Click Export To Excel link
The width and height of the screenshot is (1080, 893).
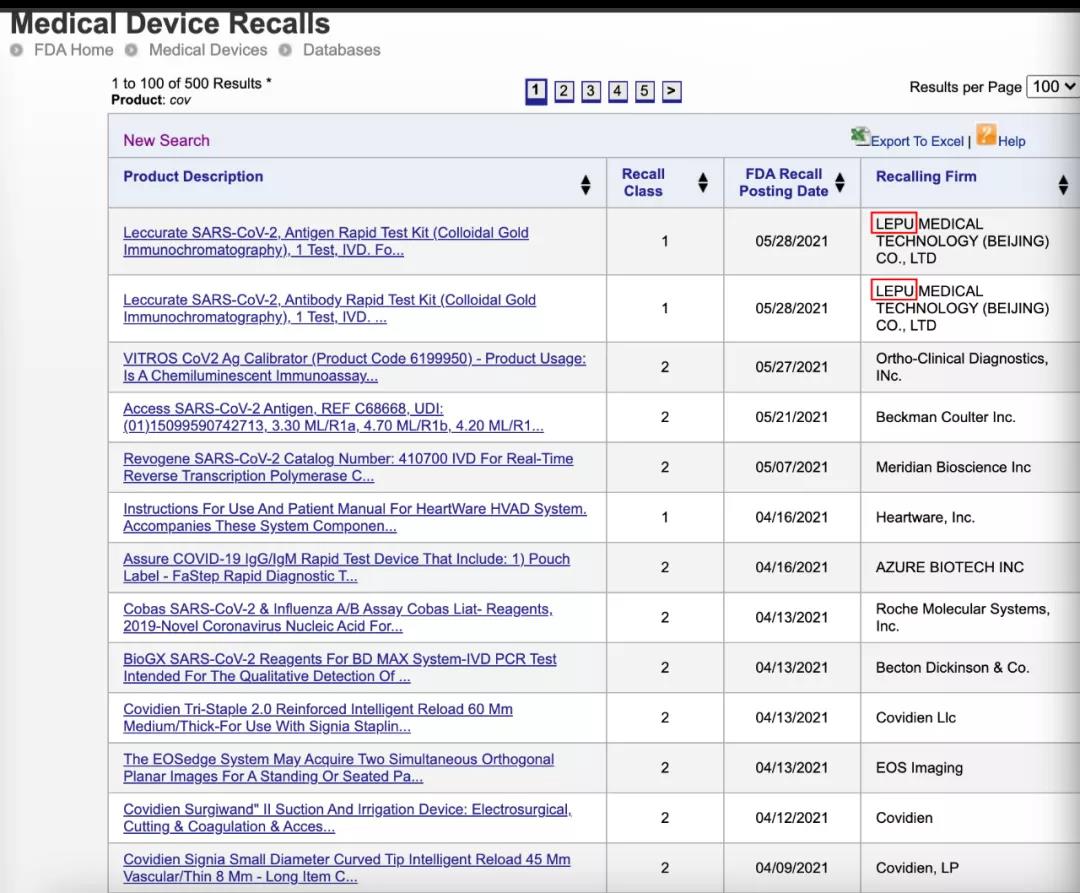[917, 141]
